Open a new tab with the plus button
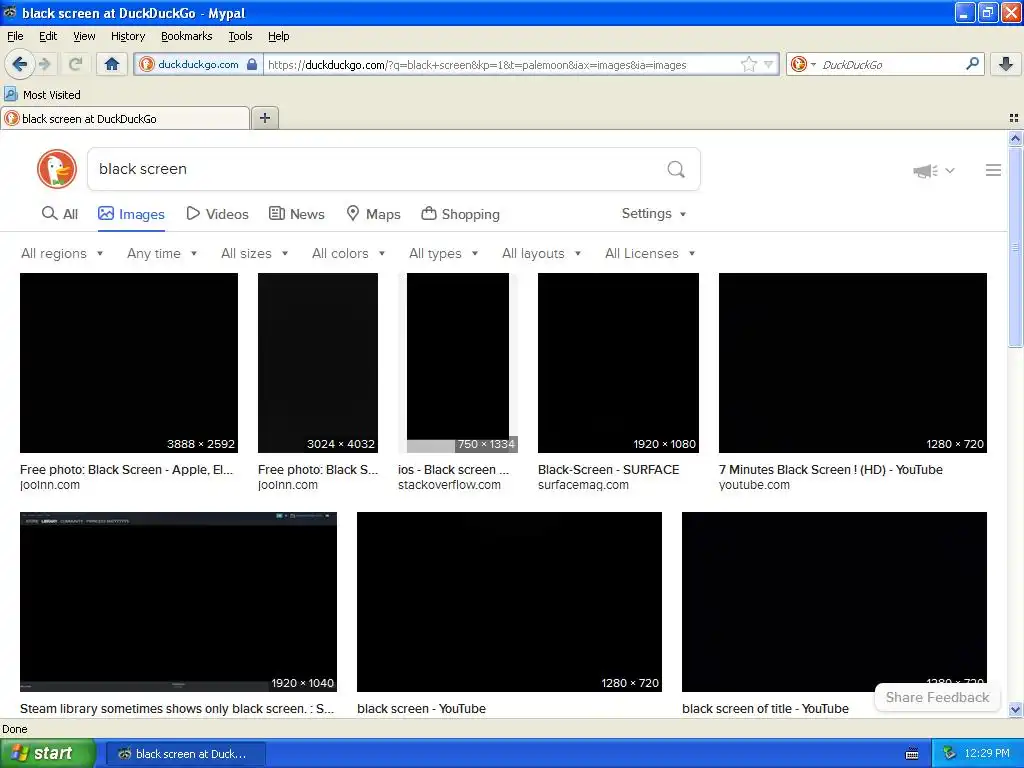This screenshot has height=768, width=1024. 264,118
